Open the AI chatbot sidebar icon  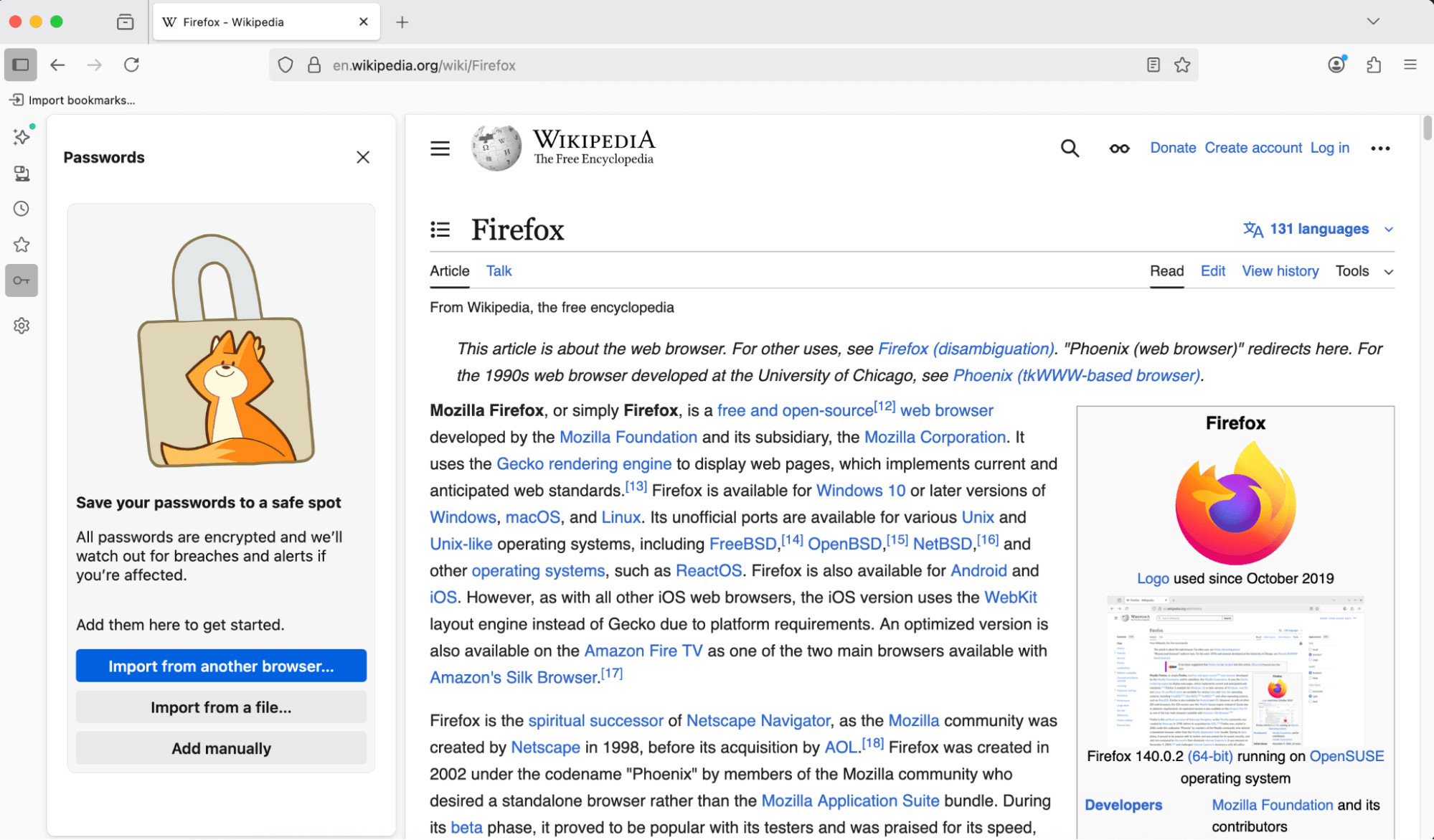click(x=20, y=136)
